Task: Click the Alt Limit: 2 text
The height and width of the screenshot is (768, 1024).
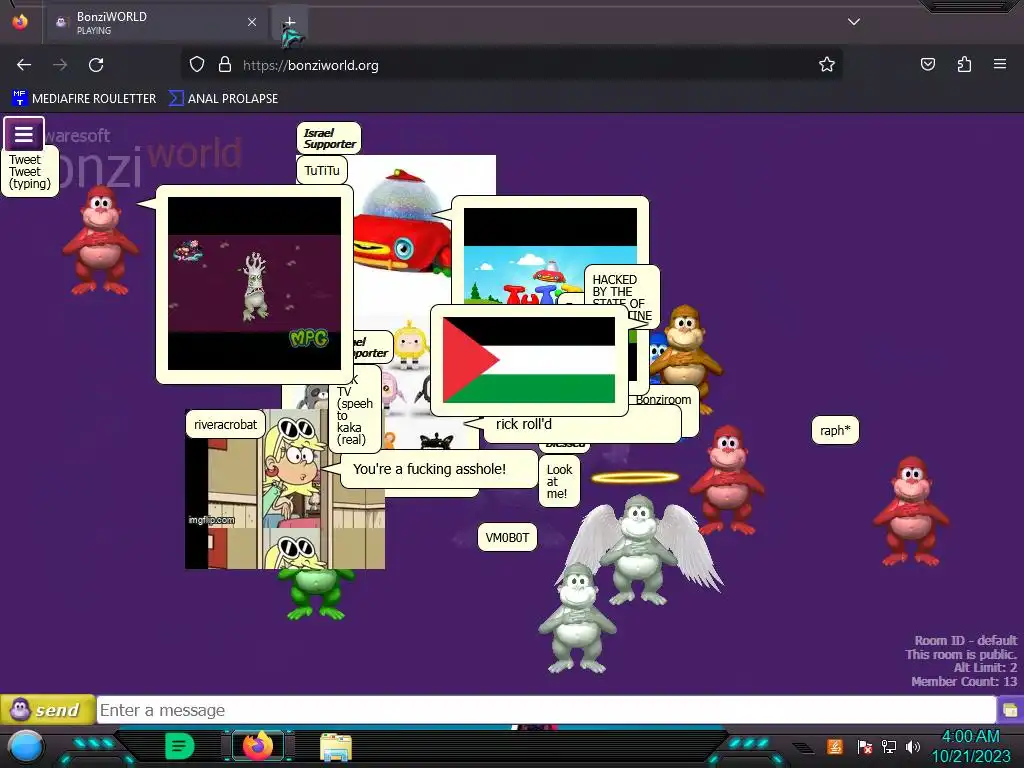Action: [x=985, y=667]
